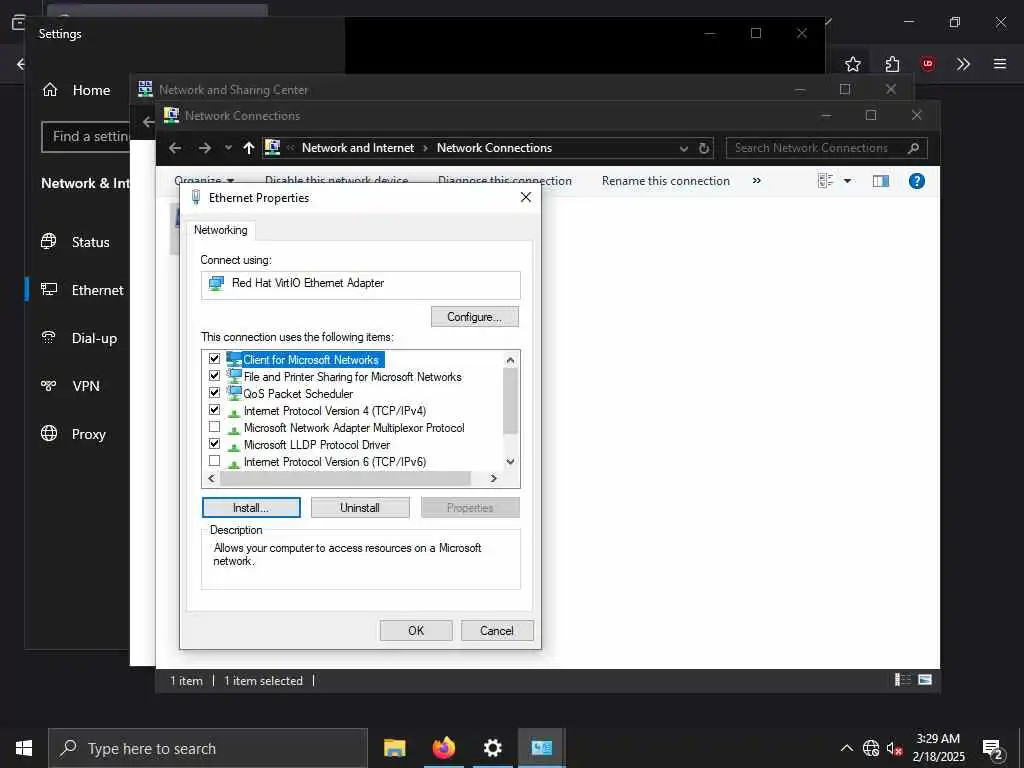Open Status in Settings sidebar

[76, 242]
